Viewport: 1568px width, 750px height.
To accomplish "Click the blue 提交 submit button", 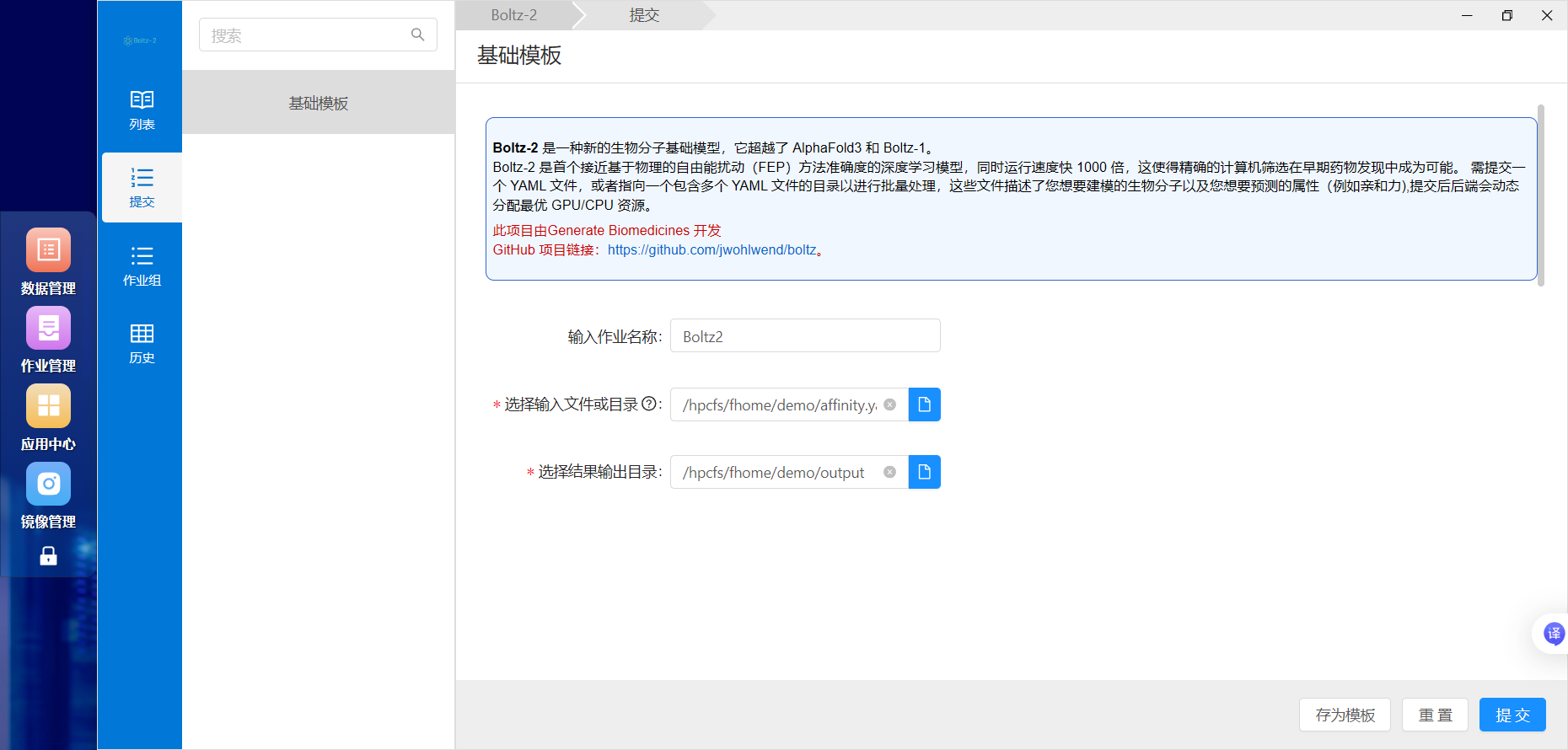I will tap(1512, 715).
